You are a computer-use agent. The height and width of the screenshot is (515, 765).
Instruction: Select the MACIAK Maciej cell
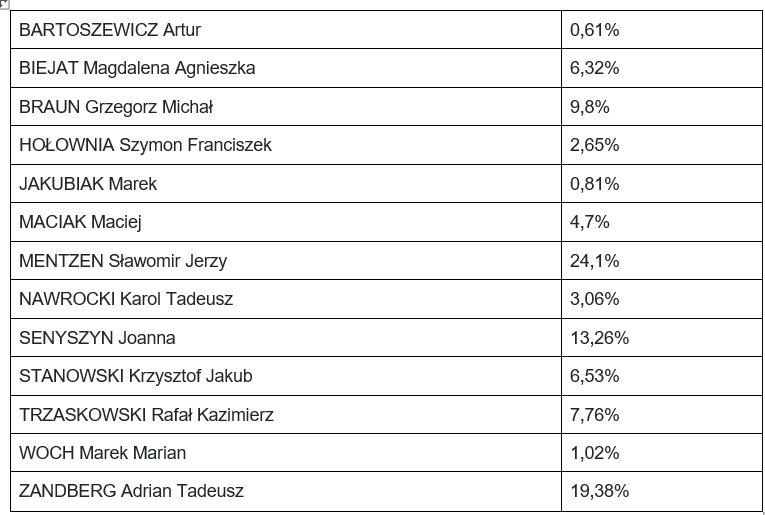tap(286, 222)
